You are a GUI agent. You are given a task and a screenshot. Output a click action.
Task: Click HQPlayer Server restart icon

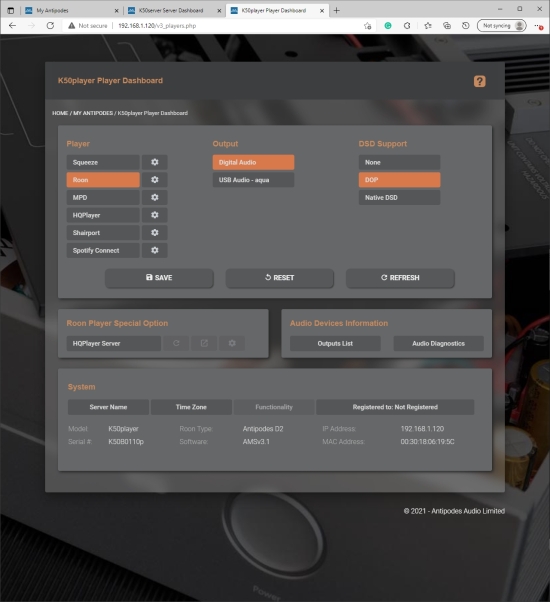176,344
